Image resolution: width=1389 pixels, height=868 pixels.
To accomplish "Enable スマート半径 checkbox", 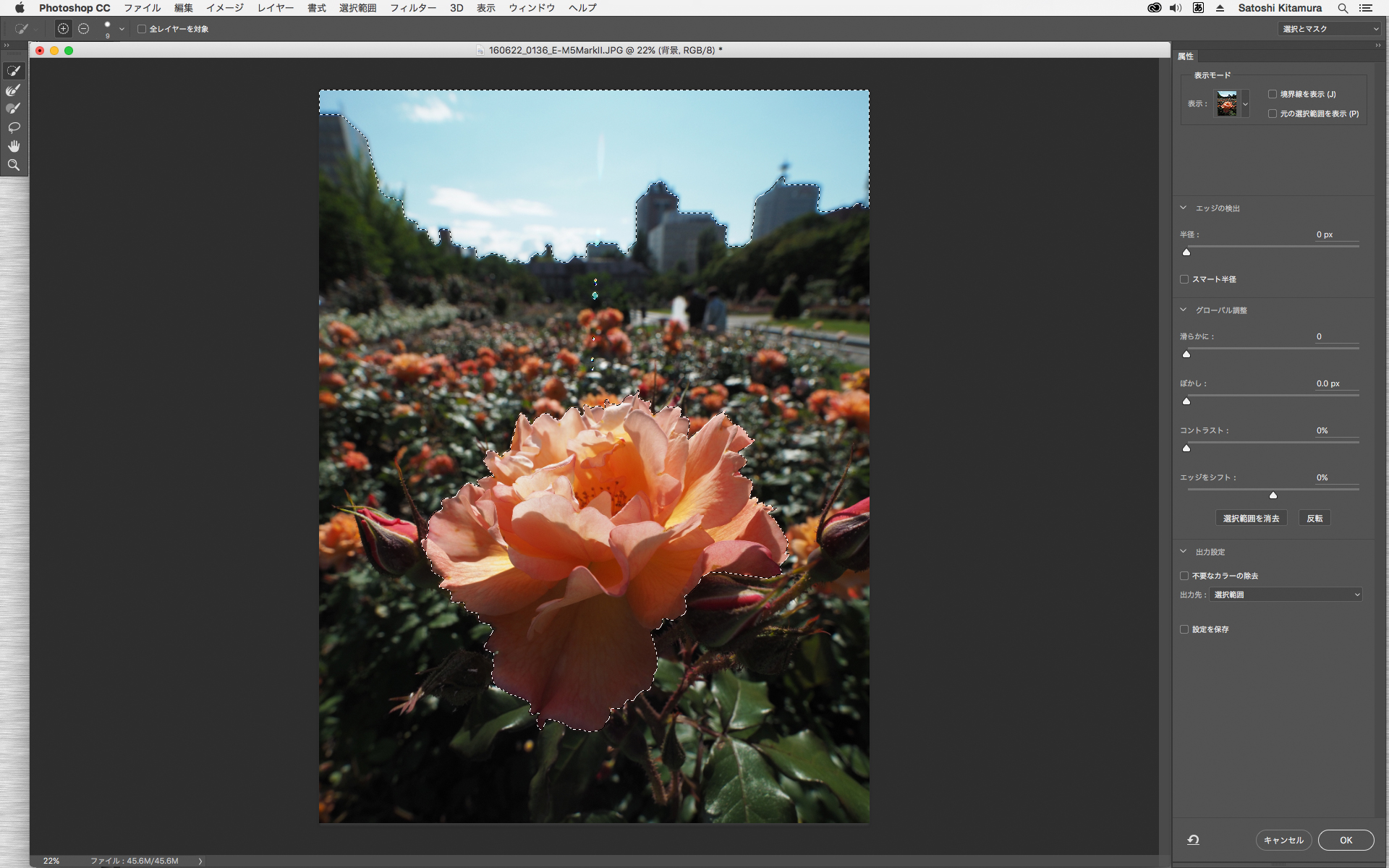I will click(x=1184, y=279).
